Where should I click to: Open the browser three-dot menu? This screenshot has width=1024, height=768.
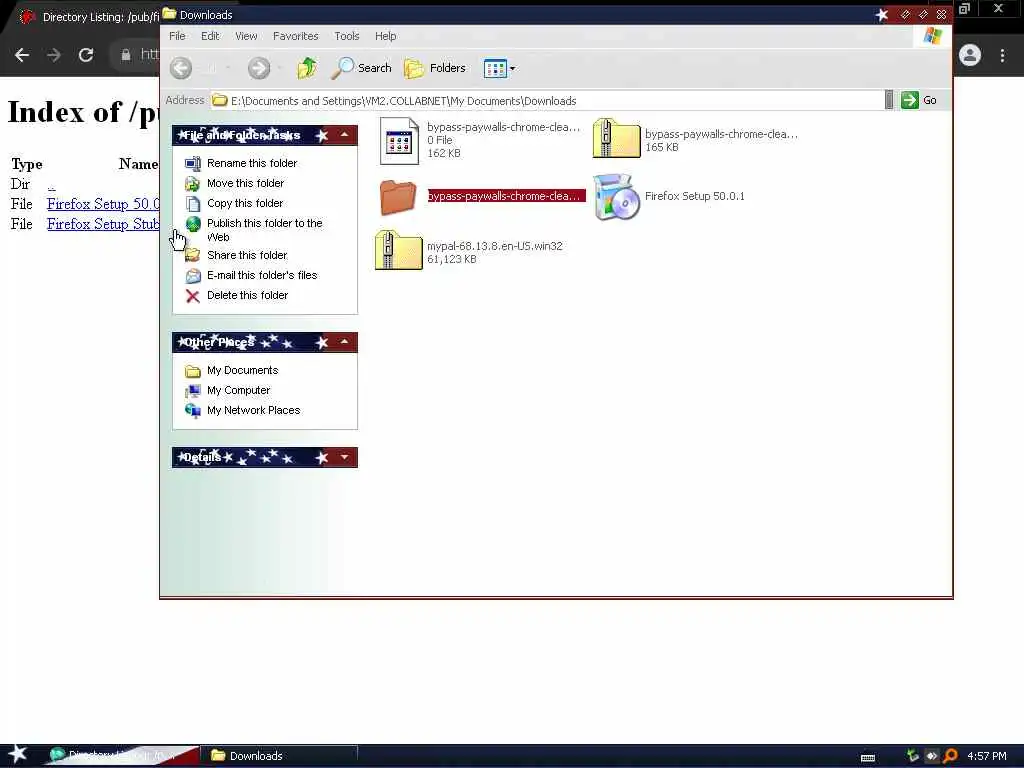pos(1002,55)
